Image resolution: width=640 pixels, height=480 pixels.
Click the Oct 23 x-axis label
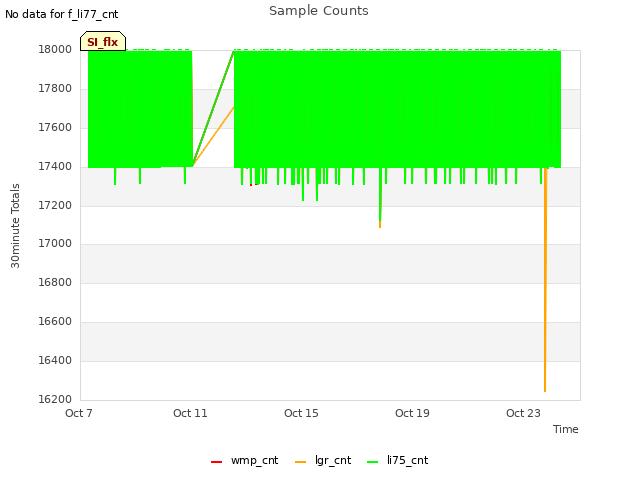tap(523, 413)
